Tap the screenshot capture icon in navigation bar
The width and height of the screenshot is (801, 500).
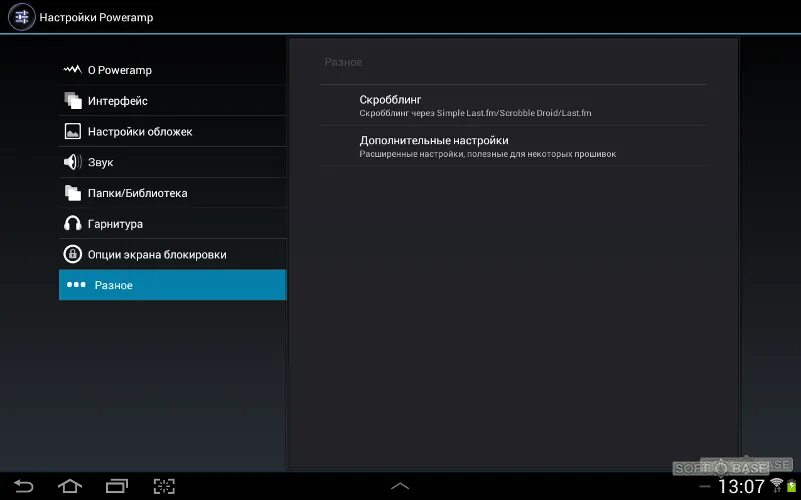pos(164,486)
